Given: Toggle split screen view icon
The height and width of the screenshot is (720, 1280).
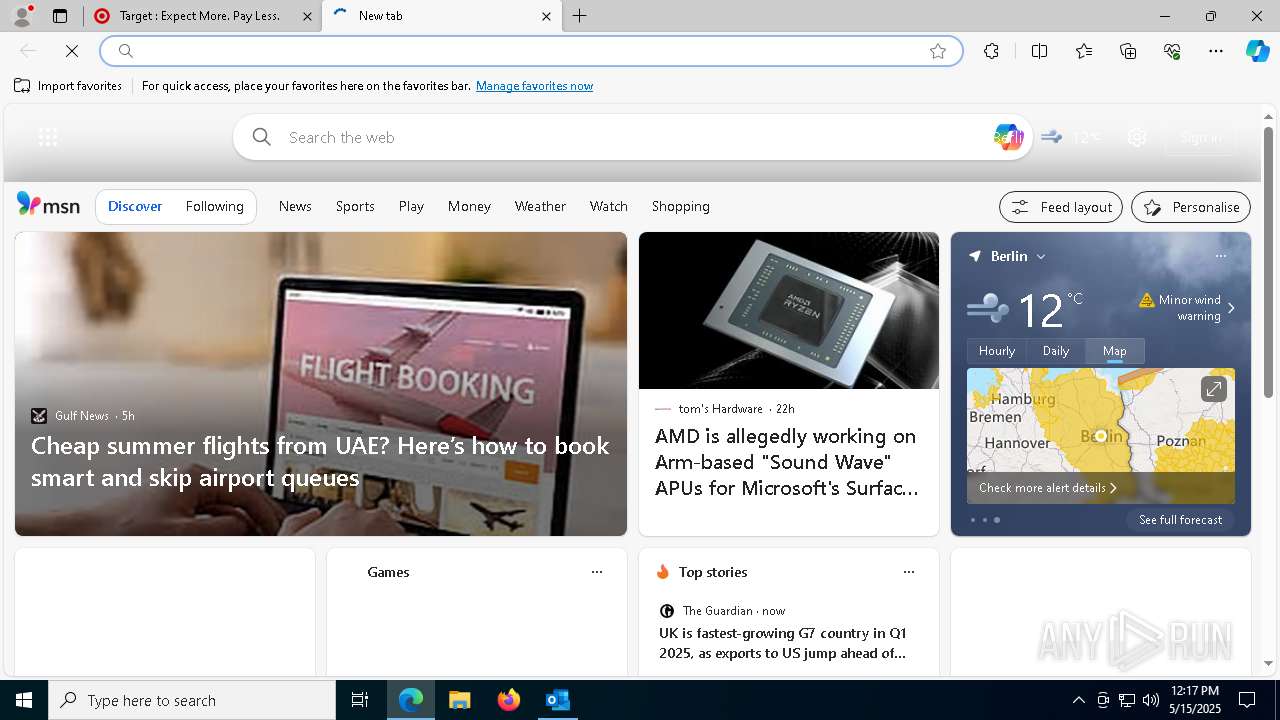Looking at the screenshot, I should [x=1039, y=51].
